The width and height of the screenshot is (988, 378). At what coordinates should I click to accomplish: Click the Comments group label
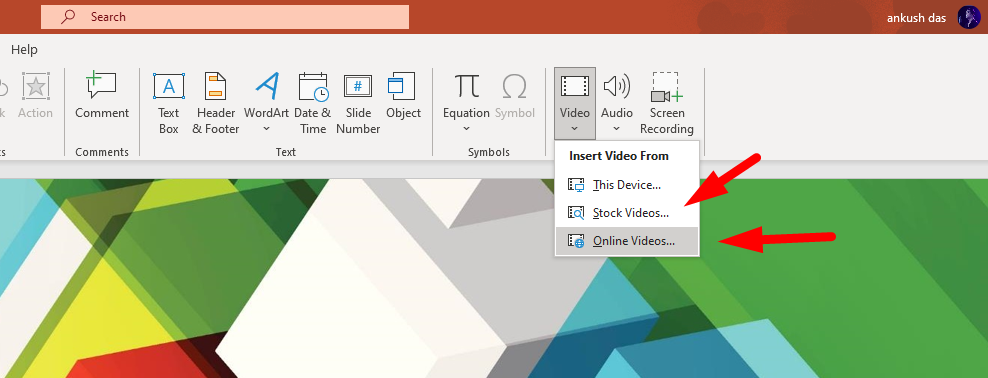tap(102, 152)
